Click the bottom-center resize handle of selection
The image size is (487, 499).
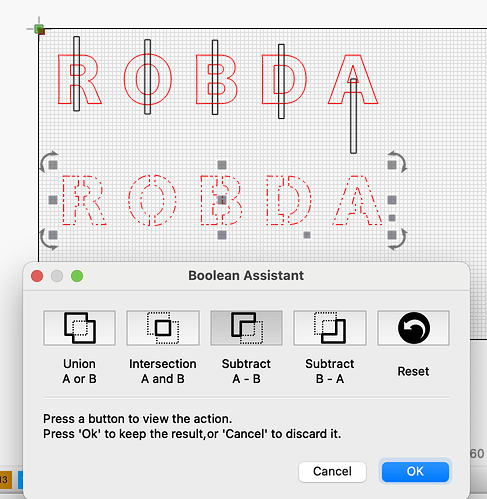coord(222,235)
